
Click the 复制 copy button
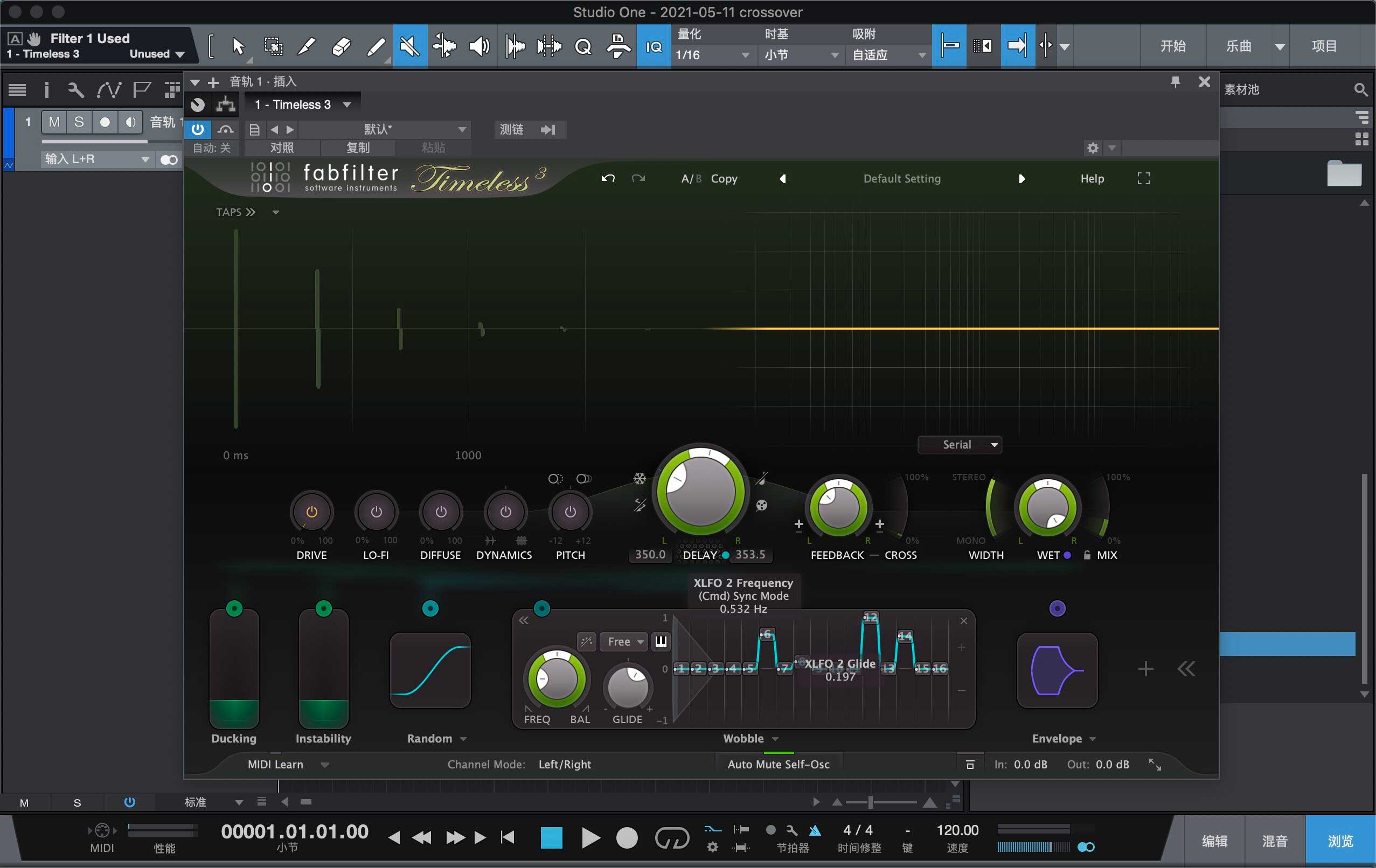(358, 148)
